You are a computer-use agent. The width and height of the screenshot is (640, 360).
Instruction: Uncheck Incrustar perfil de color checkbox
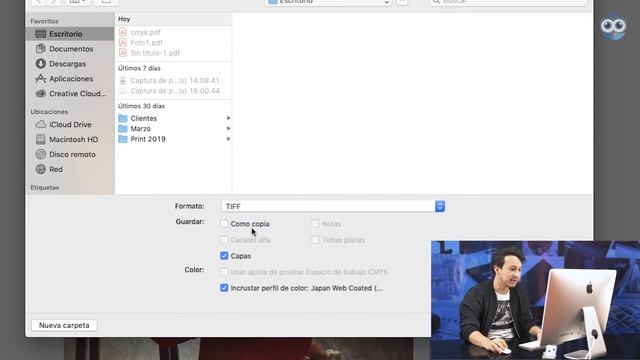coord(224,288)
